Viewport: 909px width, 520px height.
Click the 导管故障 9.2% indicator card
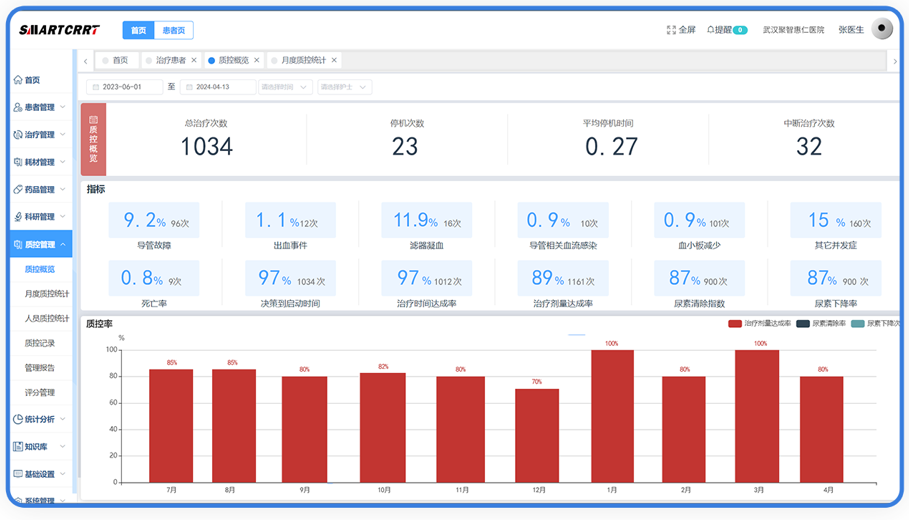click(x=154, y=220)
